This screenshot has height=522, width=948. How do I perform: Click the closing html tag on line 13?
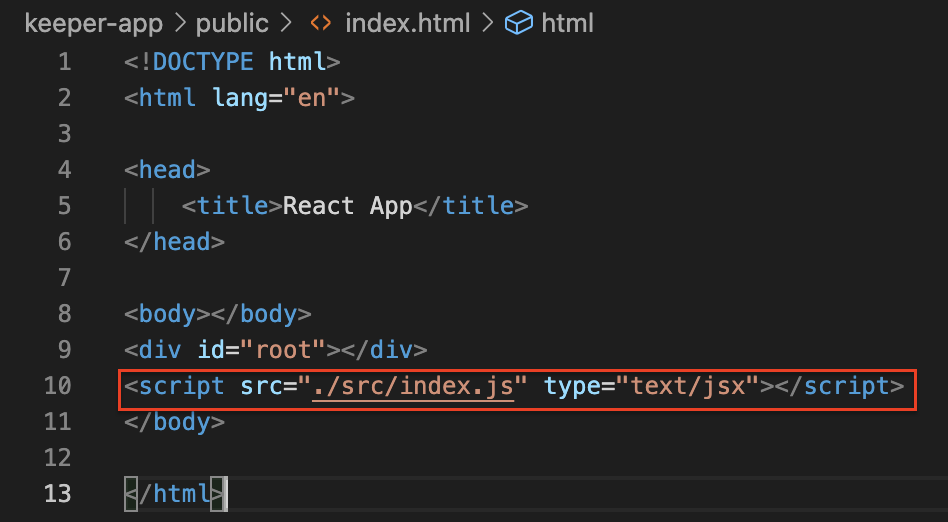click(x=175, y=494)
